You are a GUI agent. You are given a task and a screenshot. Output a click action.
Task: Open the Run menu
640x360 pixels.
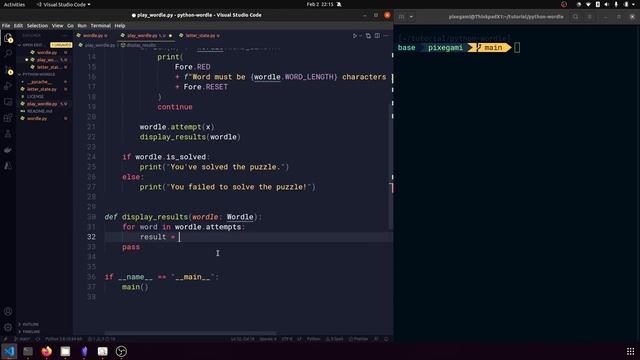[82, 25]
